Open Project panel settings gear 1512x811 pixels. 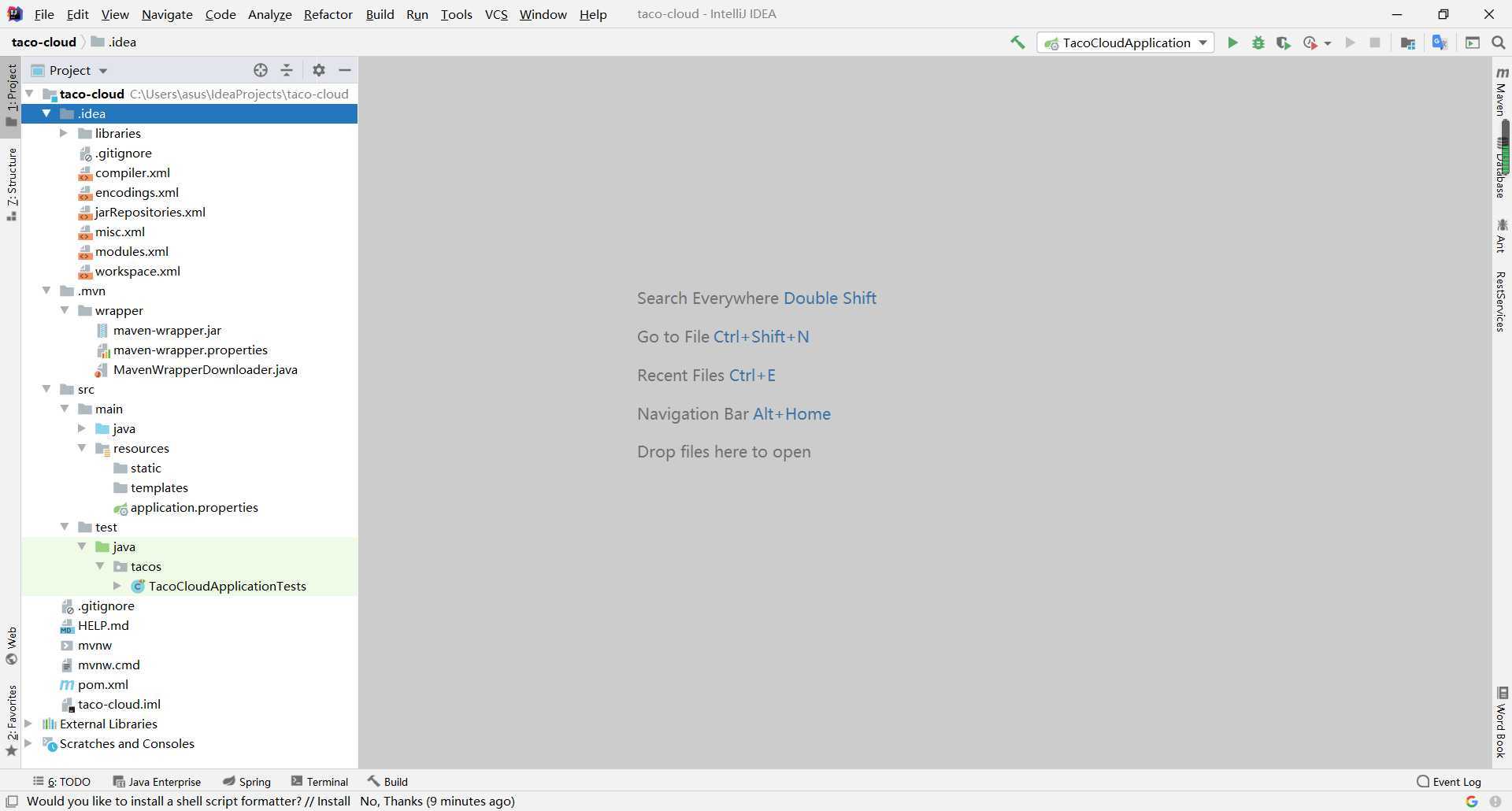tap(319, 70)
